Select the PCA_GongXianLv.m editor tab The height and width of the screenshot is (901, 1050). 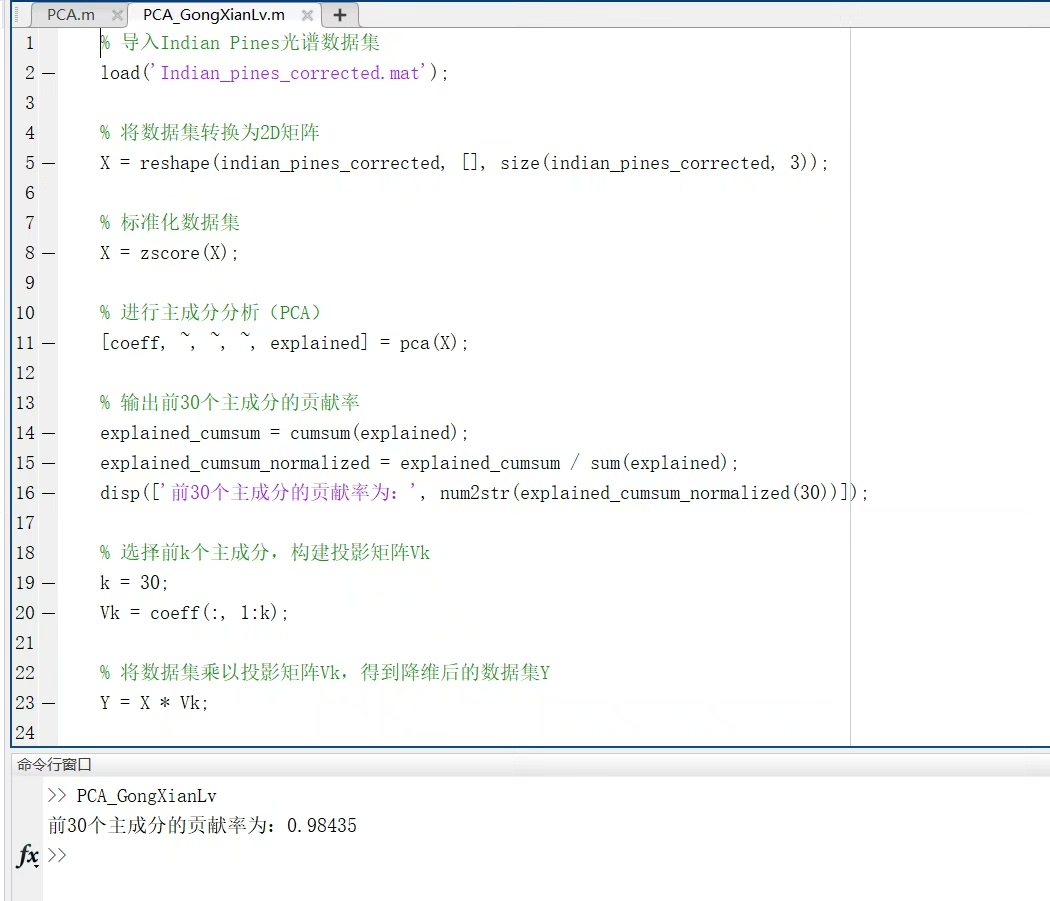pos(214,15)
